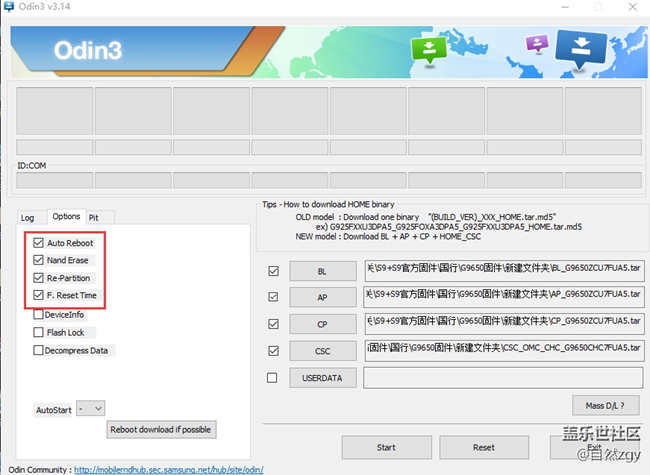Switch to the Log tab
The height and width of the screenshot is (475, 650).
[28, 217]
